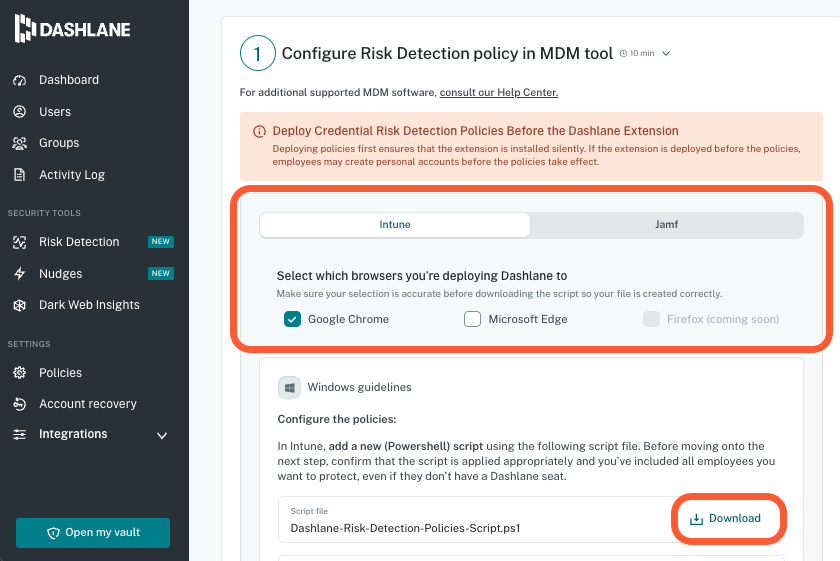Click the Dashlane logo
This screenshot has width=840, height=561.
click(x=72, y=28)
